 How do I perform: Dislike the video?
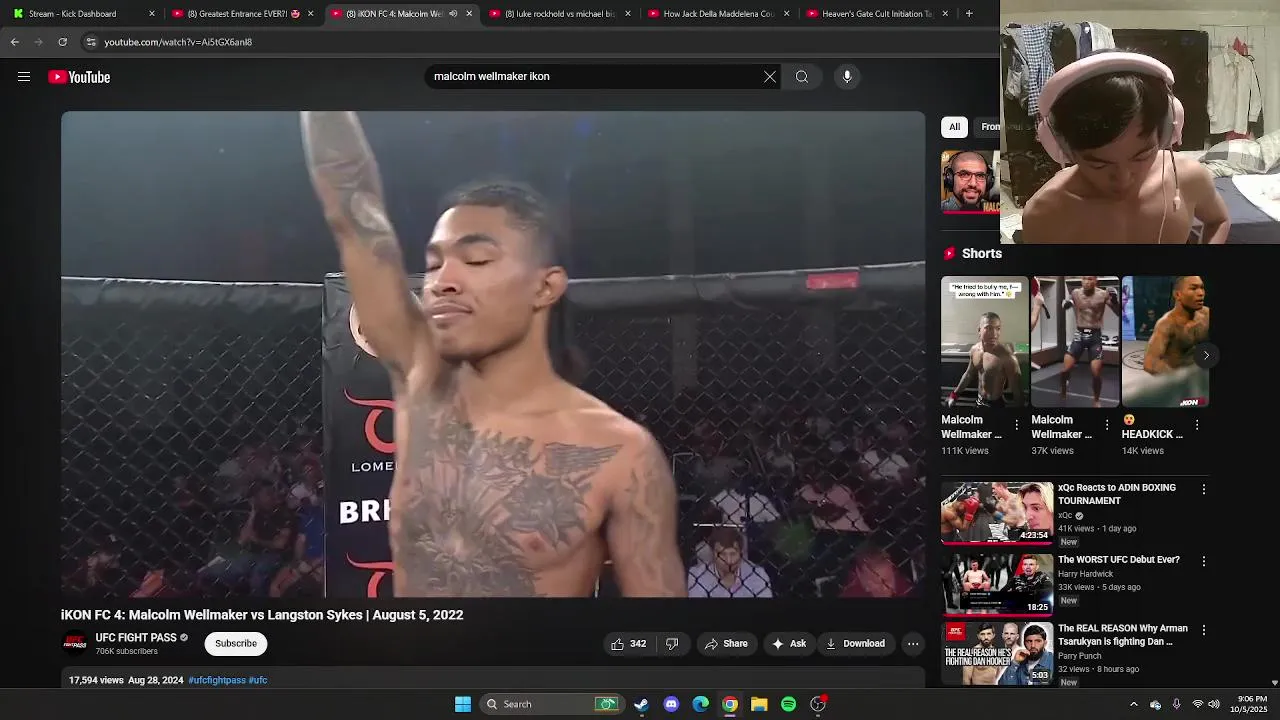[x=672, y=644]
